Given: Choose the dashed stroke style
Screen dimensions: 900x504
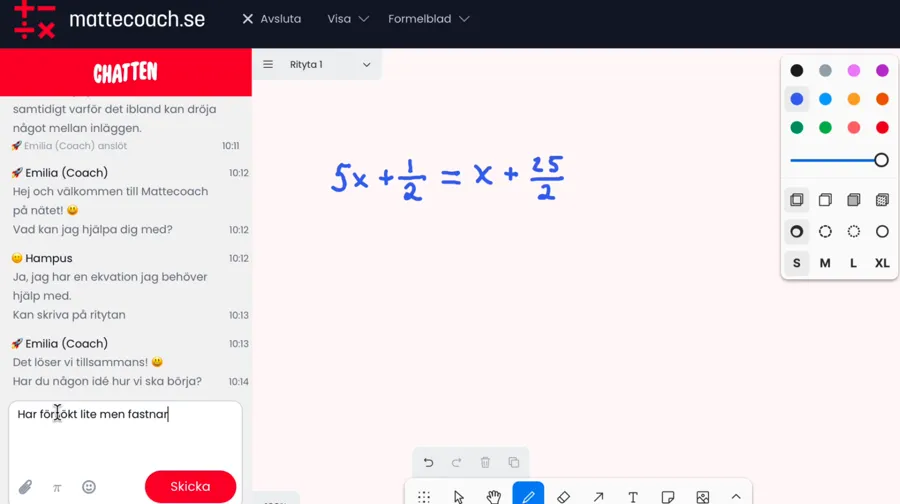Looking at the screenshot, I should pos(825,231).
